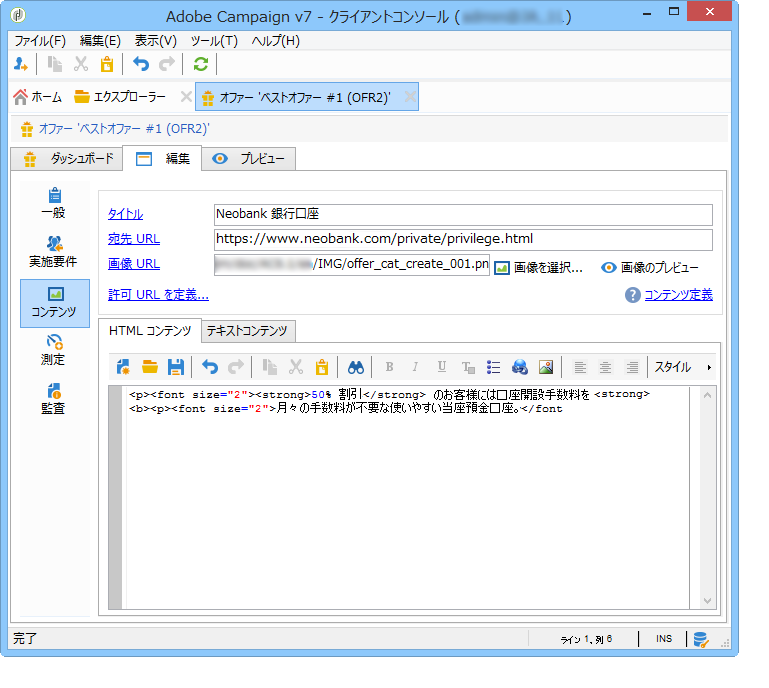Click the title field containing Neobank 銀行口座
This screenshot has height=688, width=769.
(463, 215)
